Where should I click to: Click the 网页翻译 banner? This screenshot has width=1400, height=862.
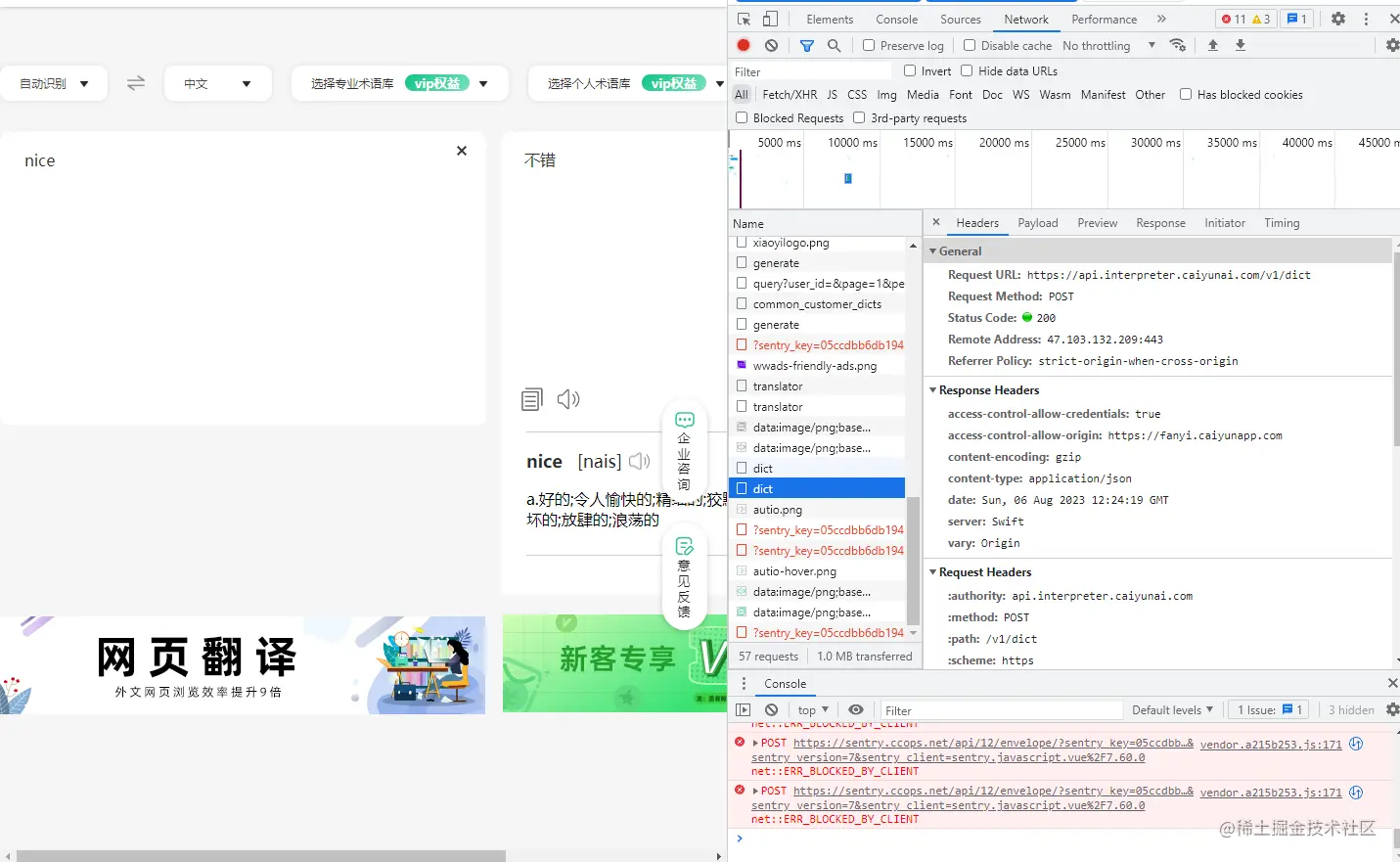243,664
